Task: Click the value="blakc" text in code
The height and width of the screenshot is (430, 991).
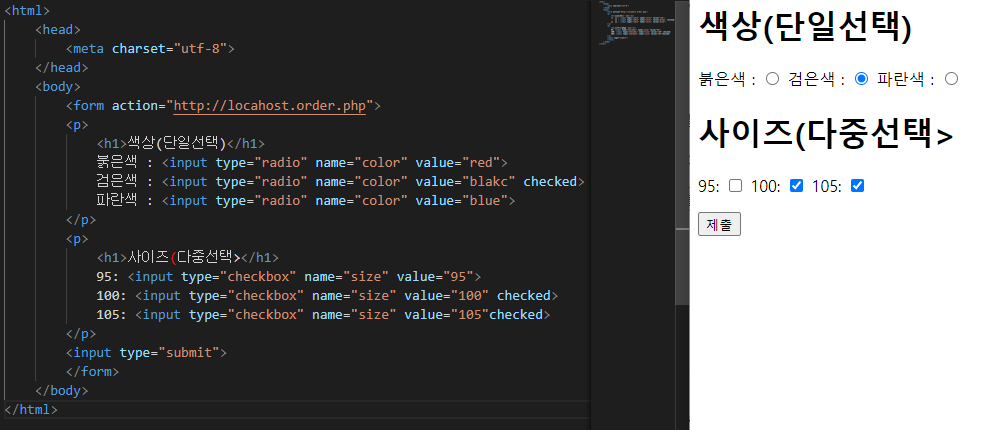Action: [x=465, y=181]
